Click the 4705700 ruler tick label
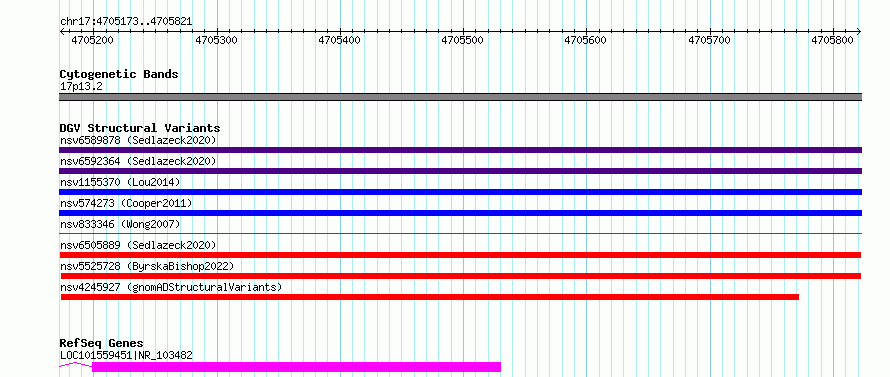 click(710, 40)
